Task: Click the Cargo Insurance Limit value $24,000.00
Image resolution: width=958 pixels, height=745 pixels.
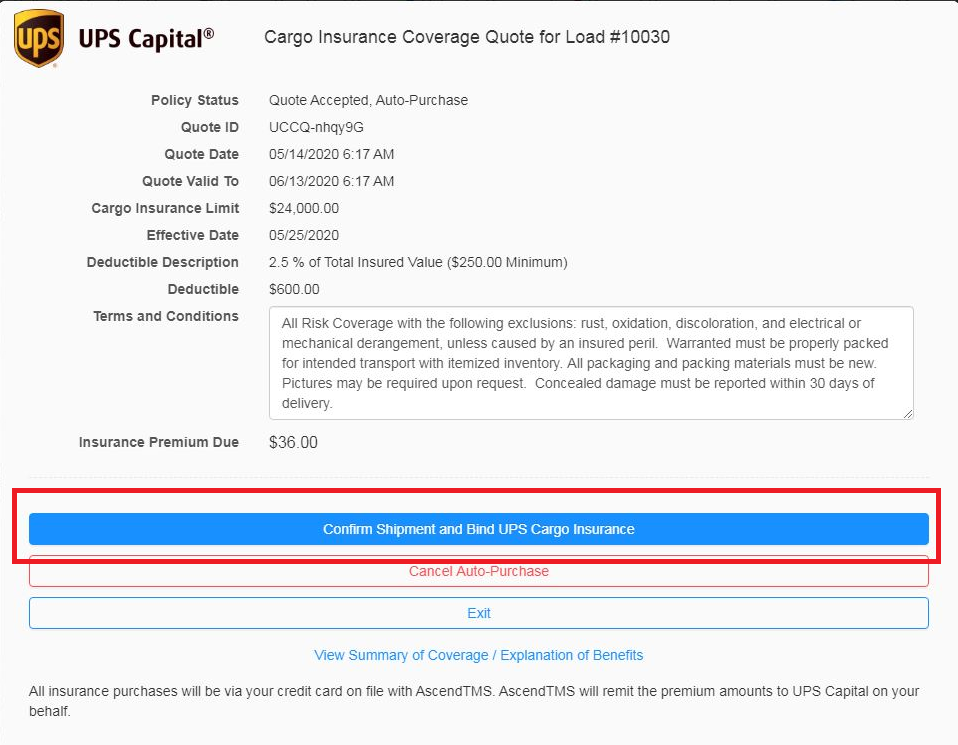Action: [304, 208]
